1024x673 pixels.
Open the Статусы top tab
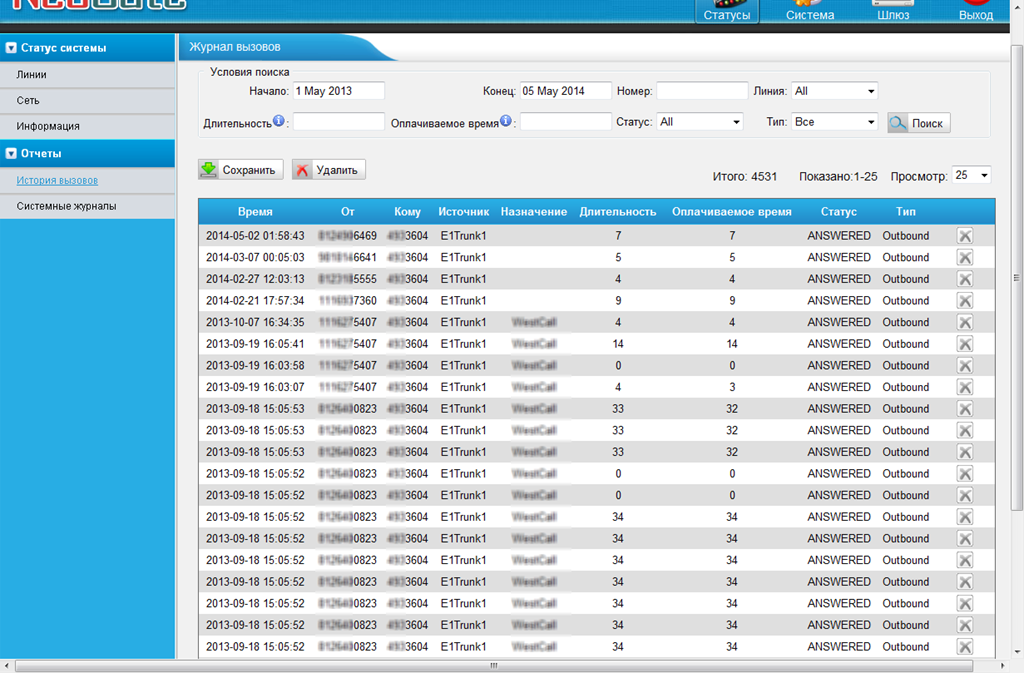tap(727, 12)
